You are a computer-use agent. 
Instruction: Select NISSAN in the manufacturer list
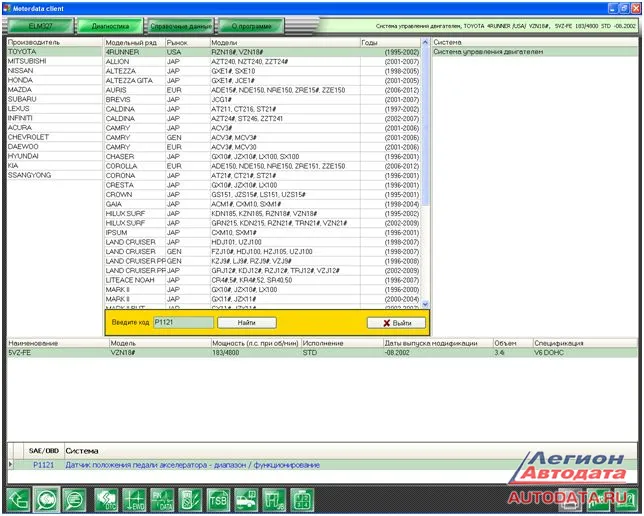(x=54, y=70)
